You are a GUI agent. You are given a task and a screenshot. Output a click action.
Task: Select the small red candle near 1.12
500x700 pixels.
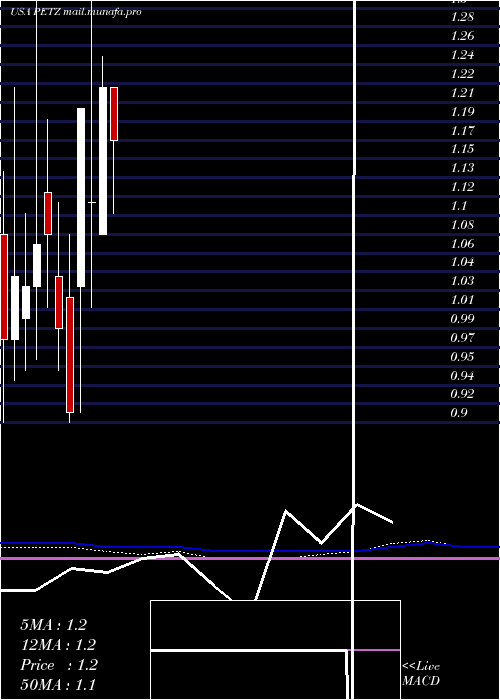(48, 213)
